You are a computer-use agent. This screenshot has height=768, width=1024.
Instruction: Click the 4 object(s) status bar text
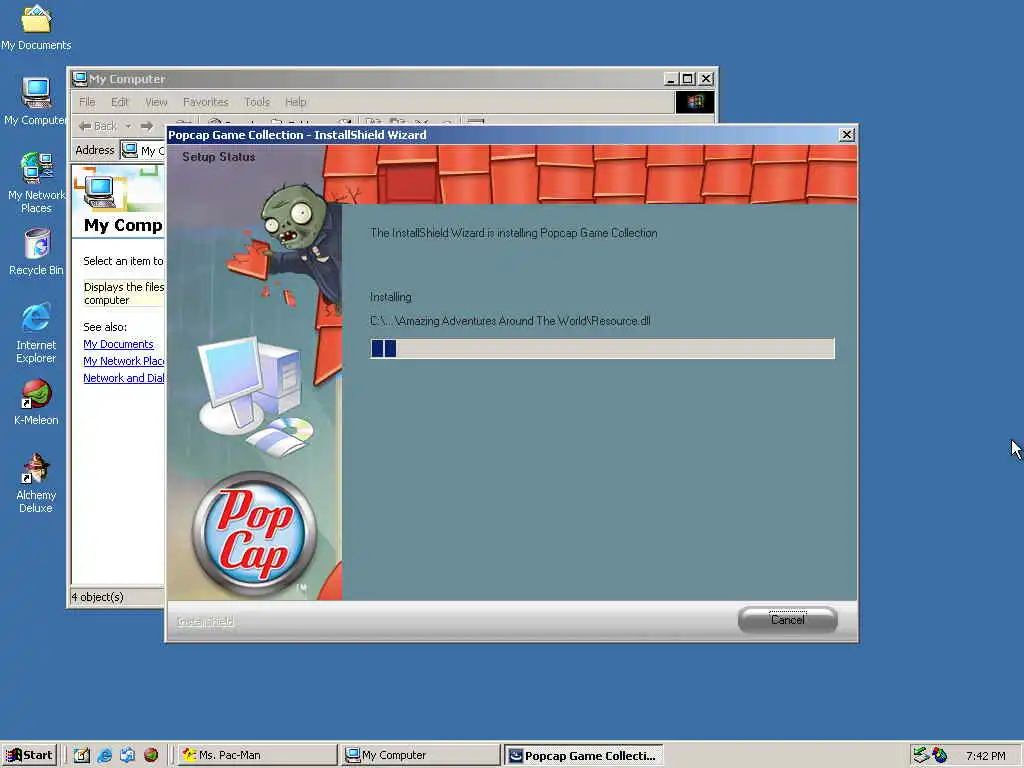97,597
